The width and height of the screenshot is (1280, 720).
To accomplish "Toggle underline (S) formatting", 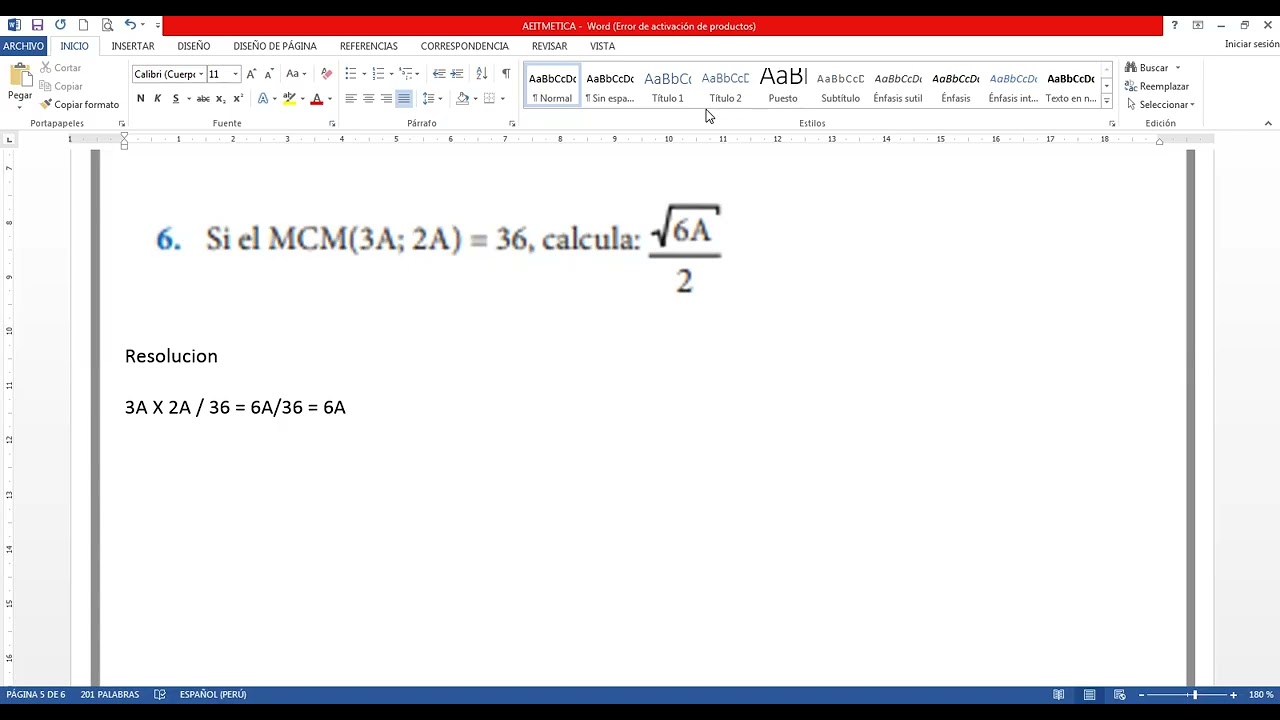I will click(175, 99).
